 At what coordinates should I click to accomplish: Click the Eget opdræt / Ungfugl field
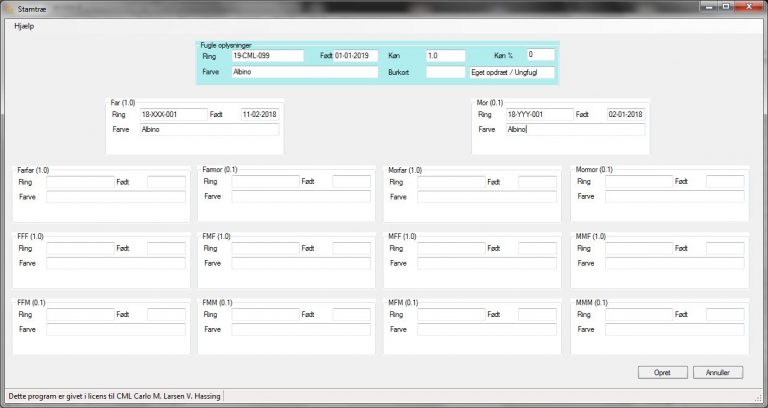[512, 72]
